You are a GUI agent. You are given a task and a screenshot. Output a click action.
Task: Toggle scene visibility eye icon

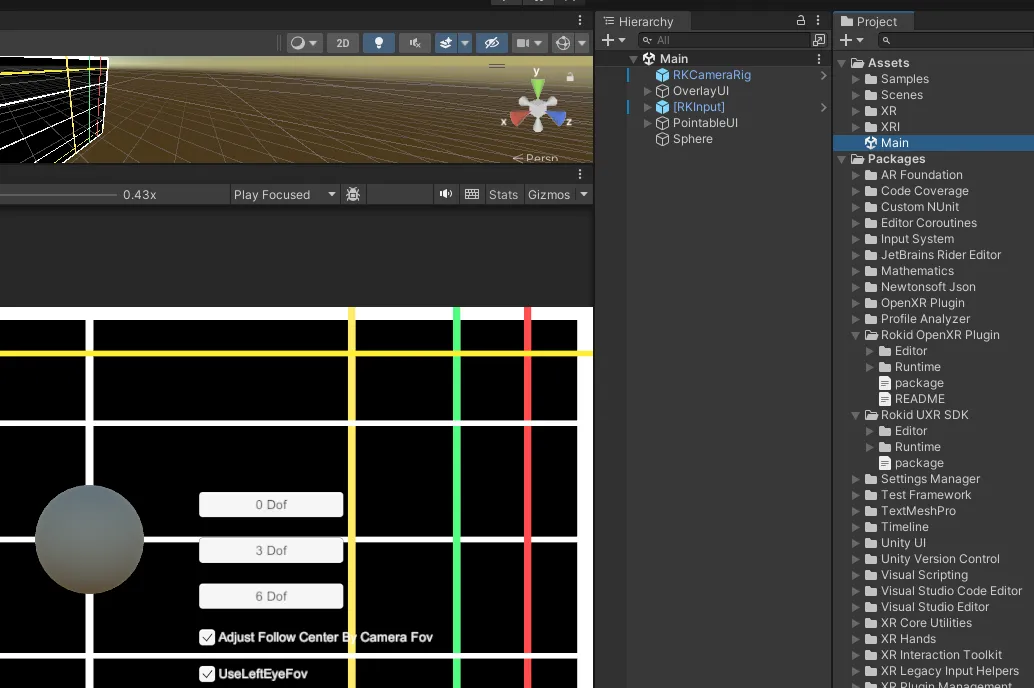pos(490,43)
